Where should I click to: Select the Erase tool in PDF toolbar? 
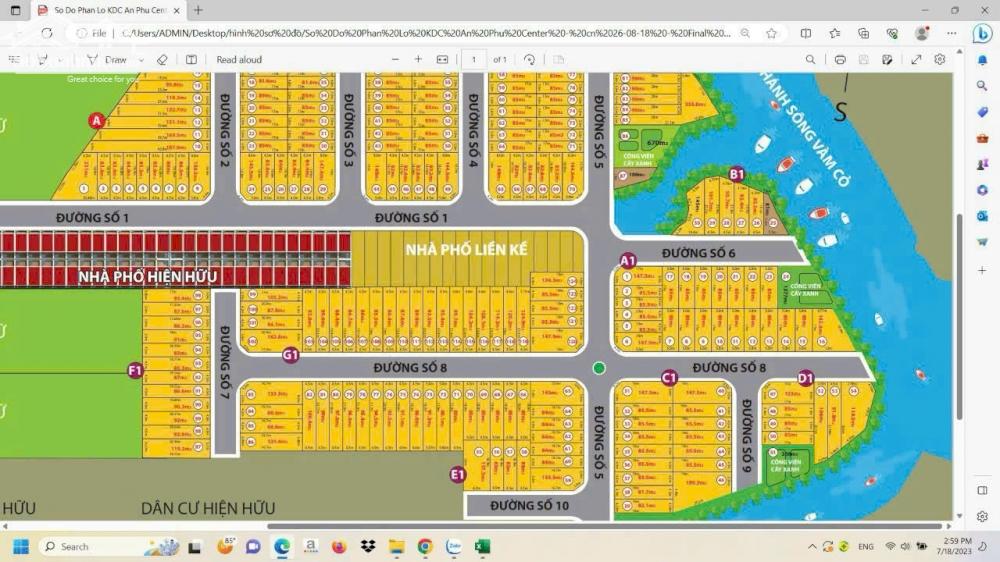tap(162, 60)
